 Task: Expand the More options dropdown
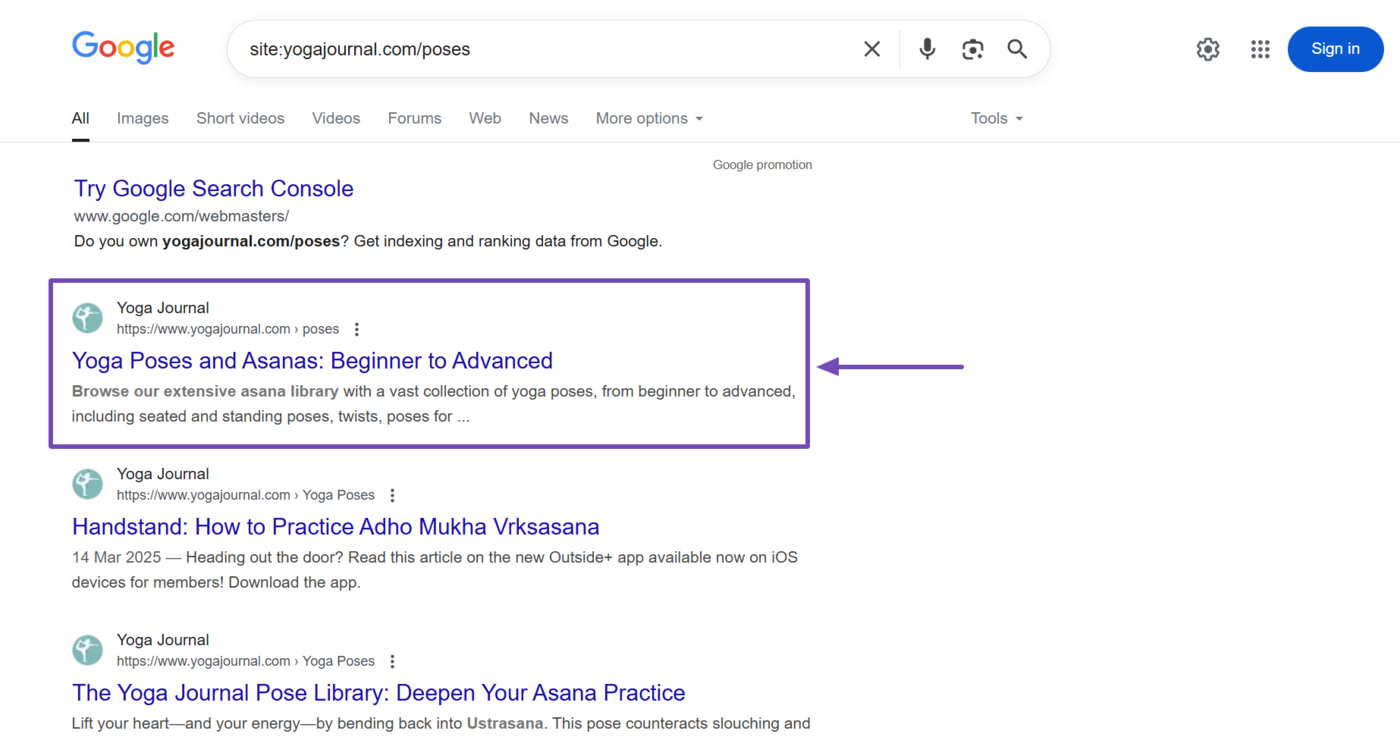(x=649, y=118)
